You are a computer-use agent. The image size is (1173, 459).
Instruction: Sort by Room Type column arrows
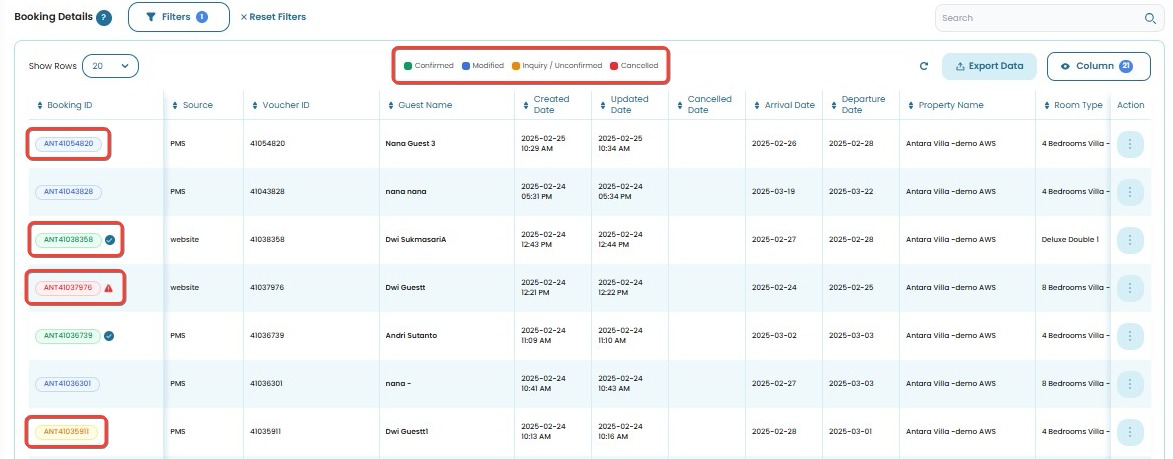point(1047,105)
